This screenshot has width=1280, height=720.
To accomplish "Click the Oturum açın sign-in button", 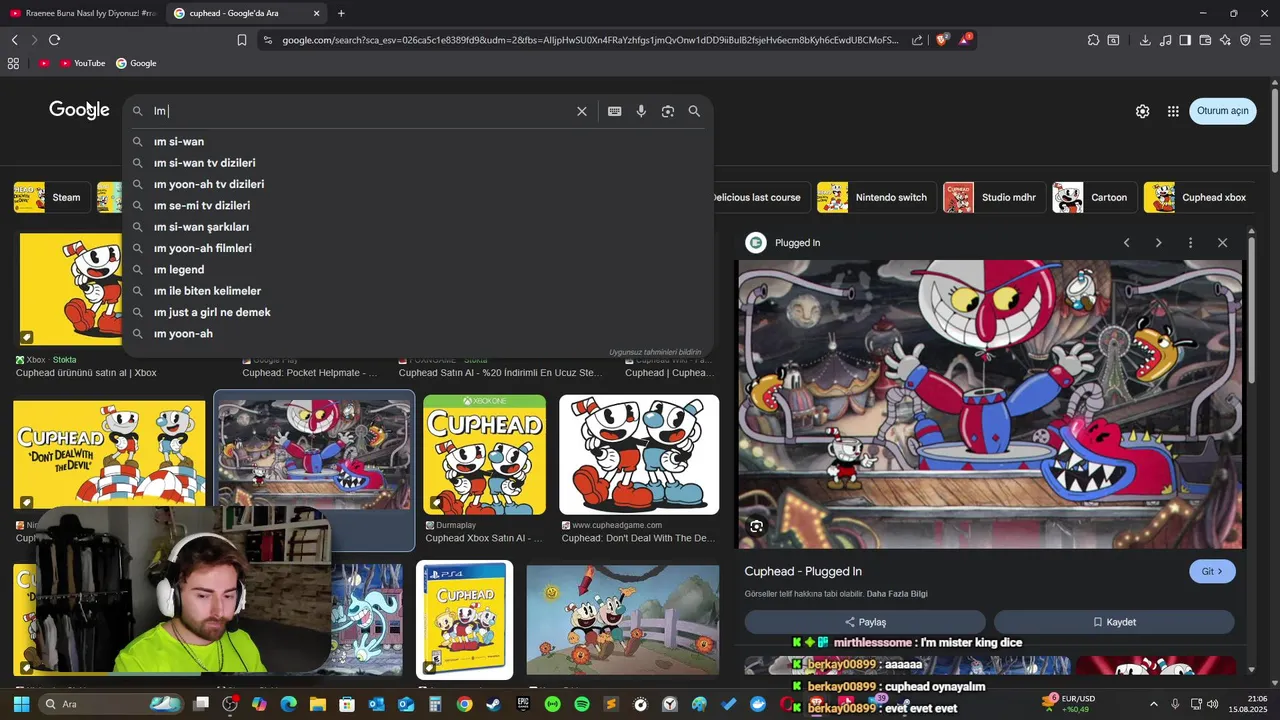I will click(x=1223, y=111).
